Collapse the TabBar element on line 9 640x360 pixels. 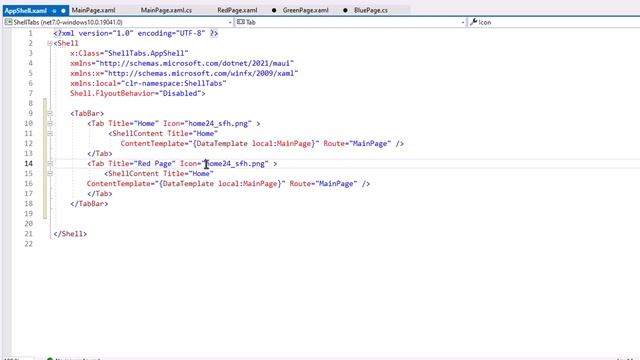point(50,113)
